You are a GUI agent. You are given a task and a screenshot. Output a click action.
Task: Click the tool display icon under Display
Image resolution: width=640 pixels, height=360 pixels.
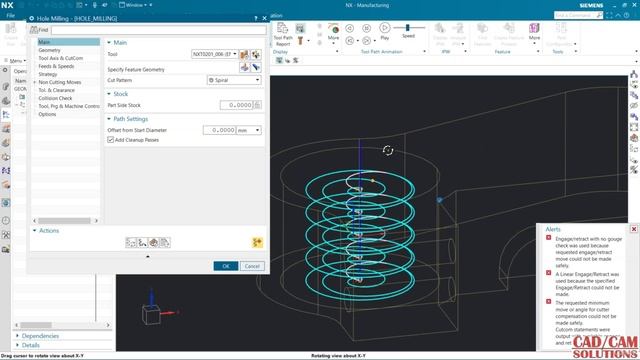pos(300,40)
